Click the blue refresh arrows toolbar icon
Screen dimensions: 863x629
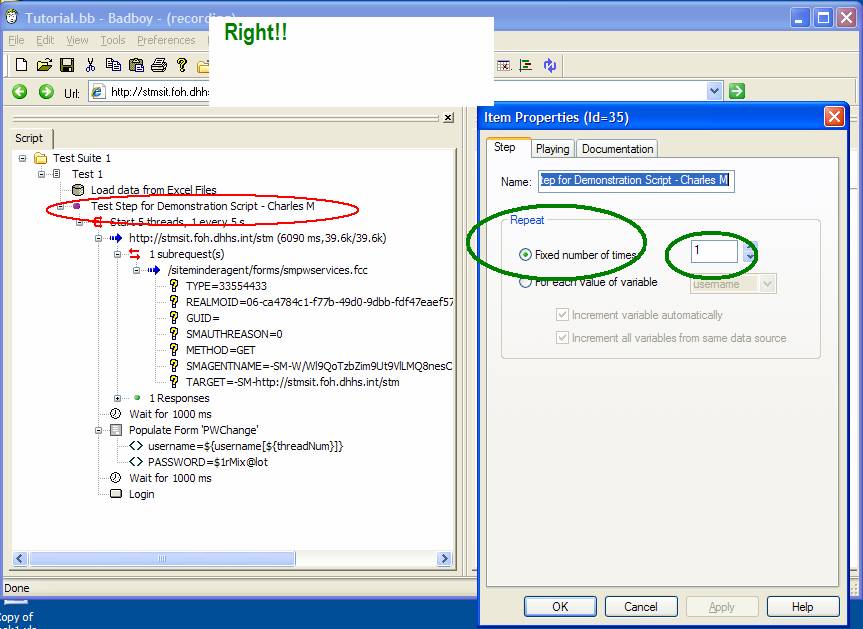550,66
